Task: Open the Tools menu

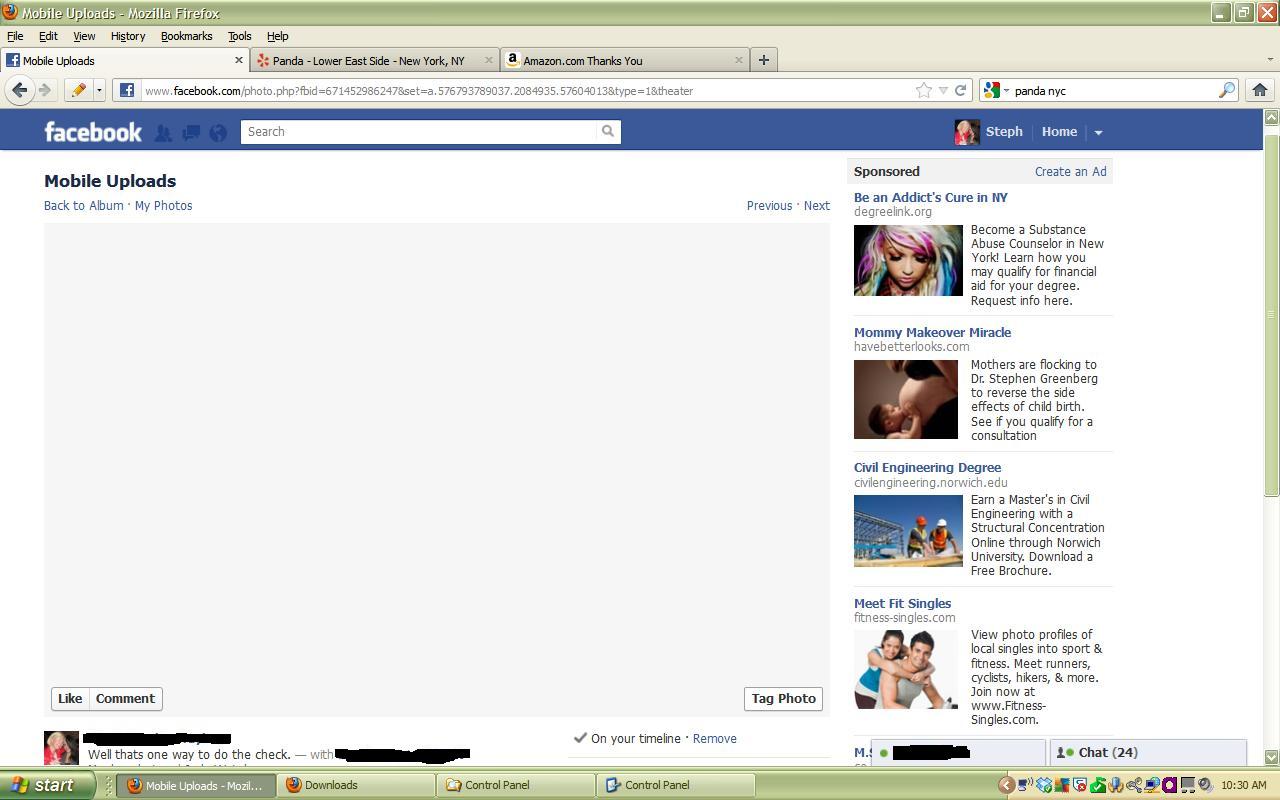Action: click(239, 36)
